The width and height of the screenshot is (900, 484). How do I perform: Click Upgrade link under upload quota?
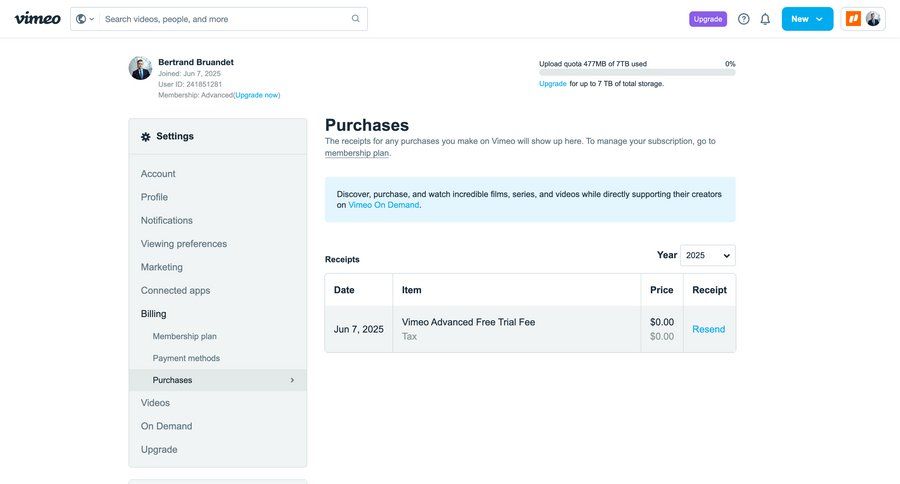[x=553, y=84]
